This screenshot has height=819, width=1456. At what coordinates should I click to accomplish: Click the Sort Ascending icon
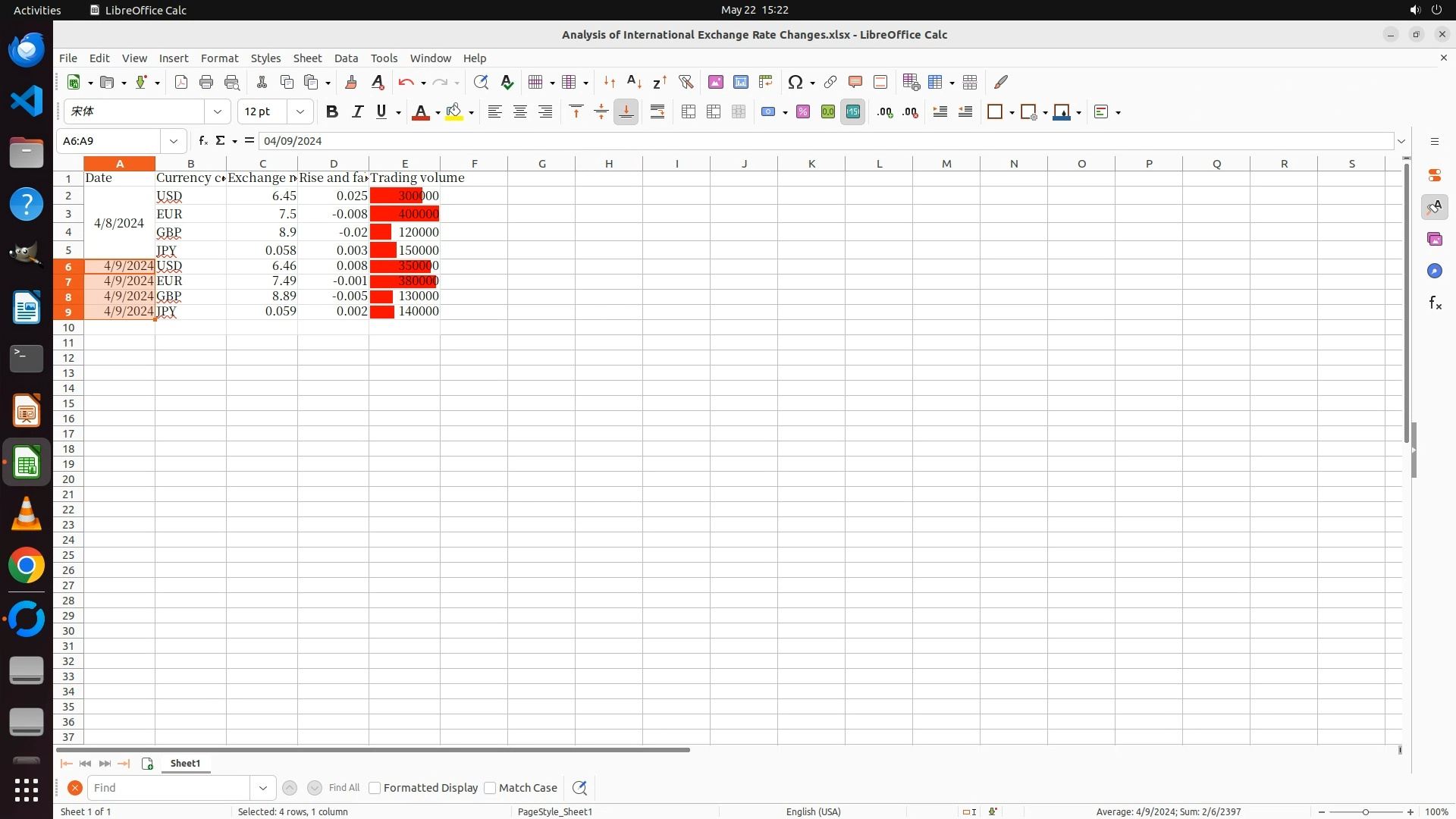click(635, 82)
